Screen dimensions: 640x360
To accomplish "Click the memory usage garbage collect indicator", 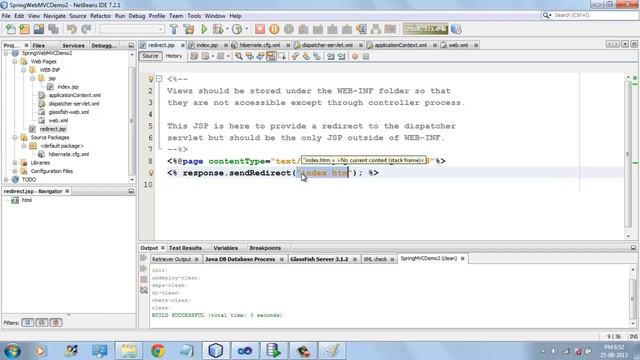I will pyautogui.click(x=425, y=29).
